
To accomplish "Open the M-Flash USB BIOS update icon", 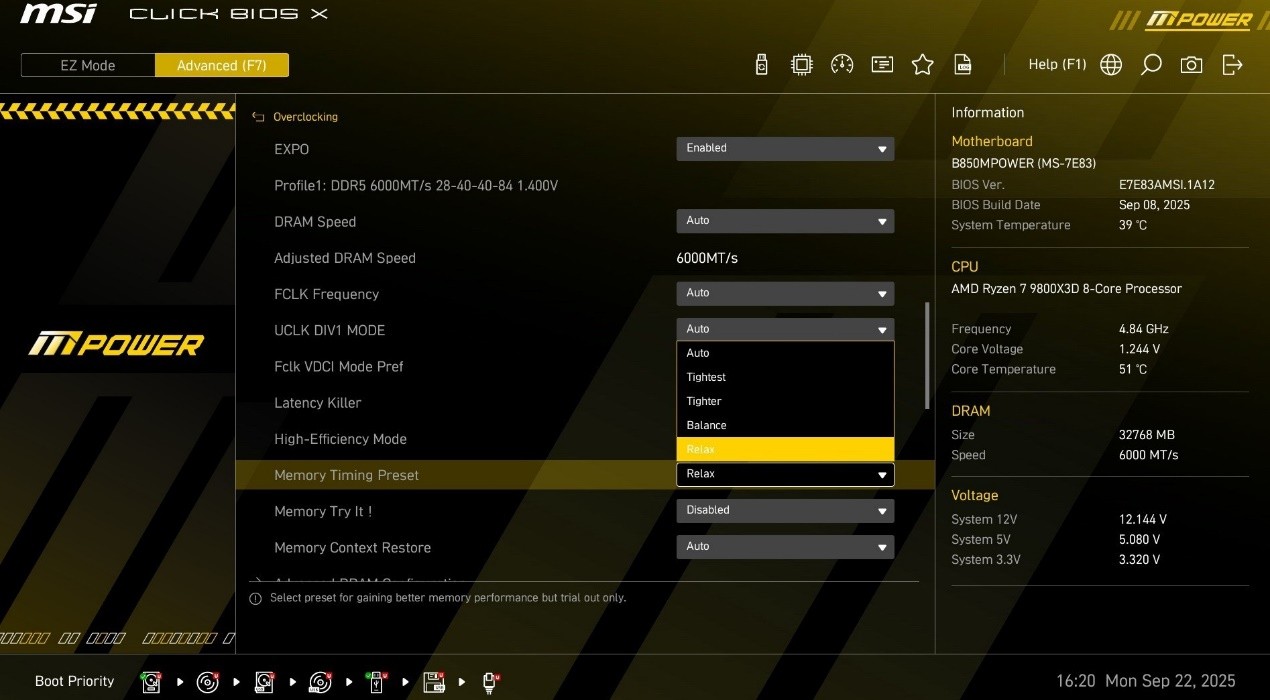I will 762,65.
